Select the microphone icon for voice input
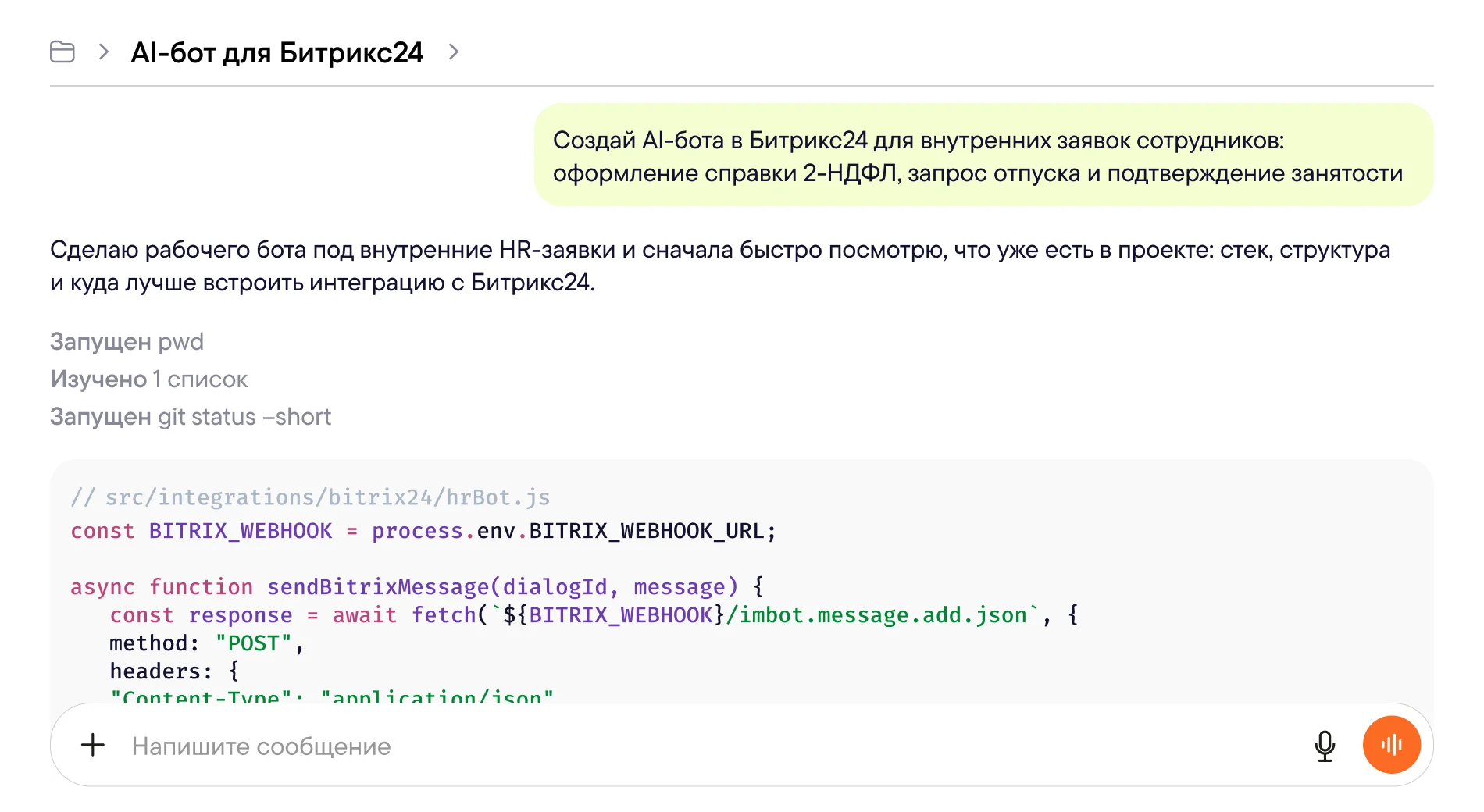 tap(1323, 745)
